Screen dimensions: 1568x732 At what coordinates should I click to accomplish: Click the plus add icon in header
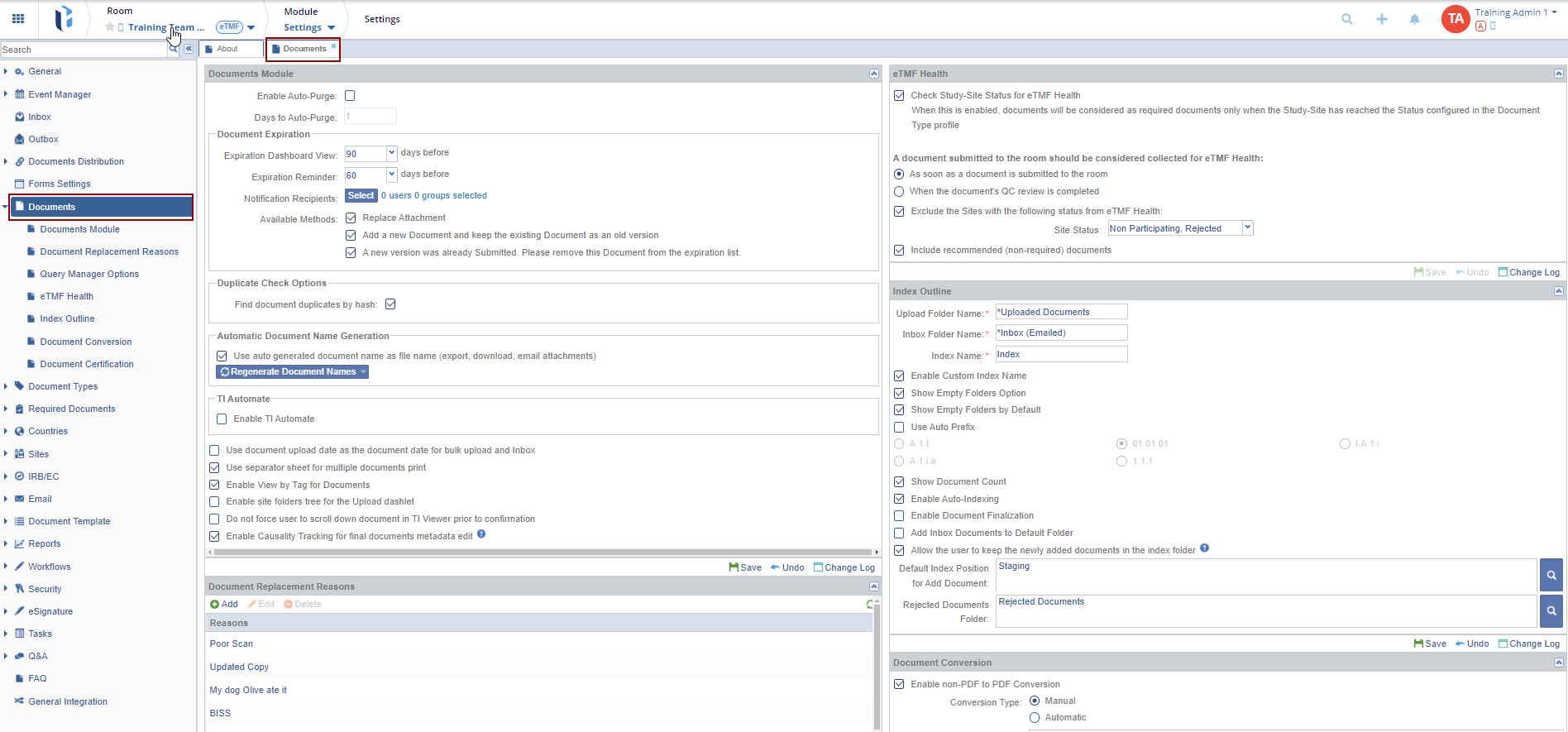tap(1381, 19)
